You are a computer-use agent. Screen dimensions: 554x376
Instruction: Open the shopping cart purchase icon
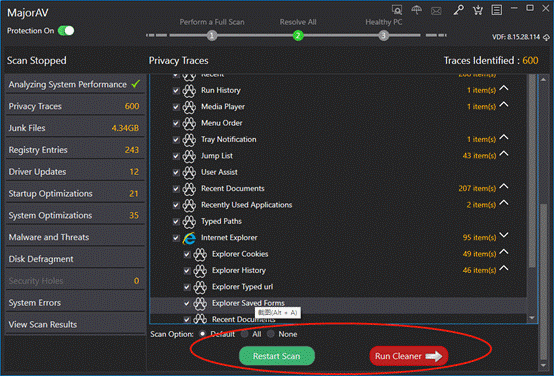(478, 10)
